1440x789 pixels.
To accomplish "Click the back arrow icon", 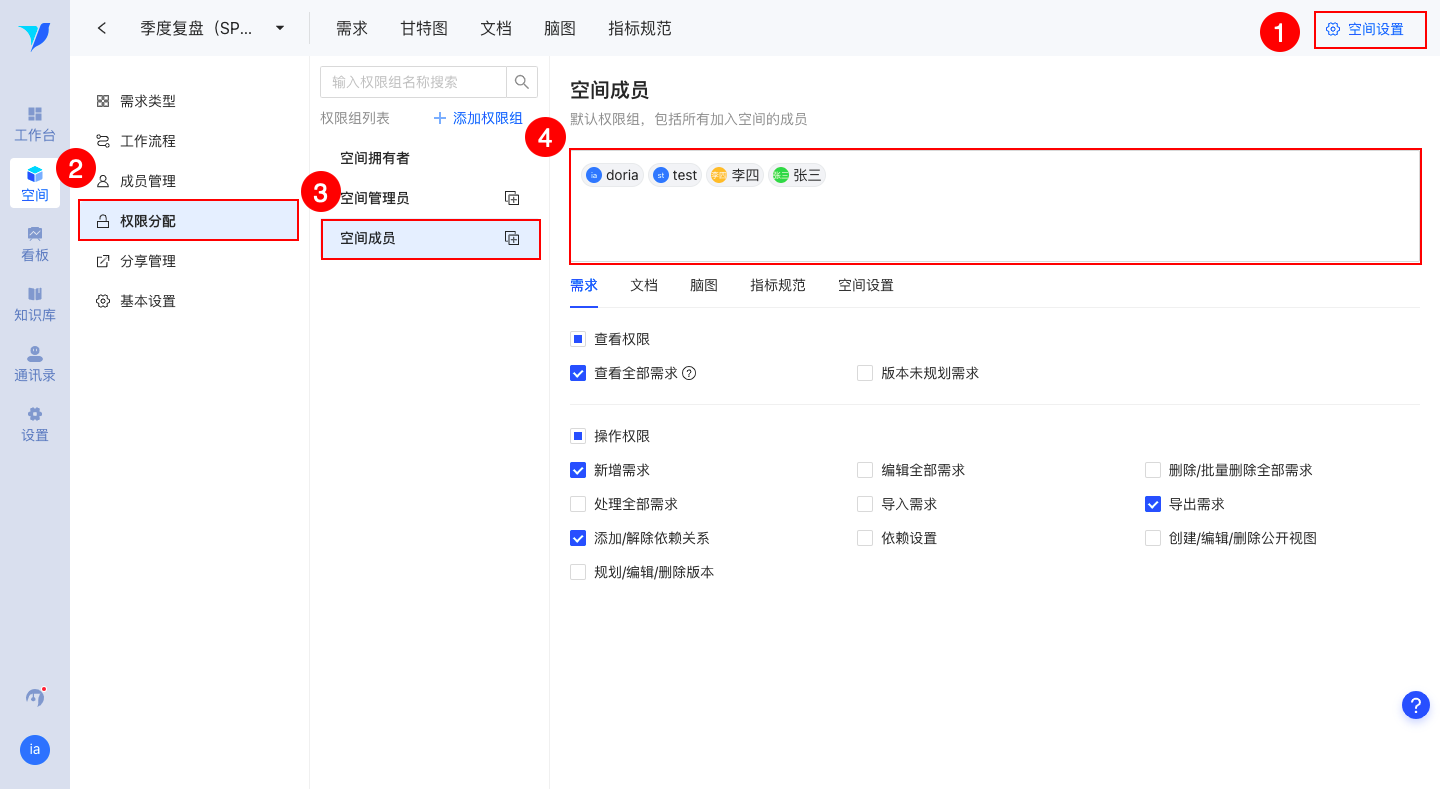I will [x=102, y=28].
